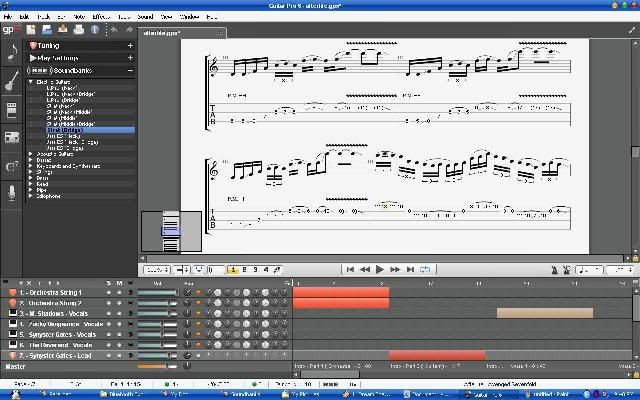Viewport: 640px width, 400px height.
Task: Adjust Orchestra String 1 volume slider
Action: (x=158, y=293)
